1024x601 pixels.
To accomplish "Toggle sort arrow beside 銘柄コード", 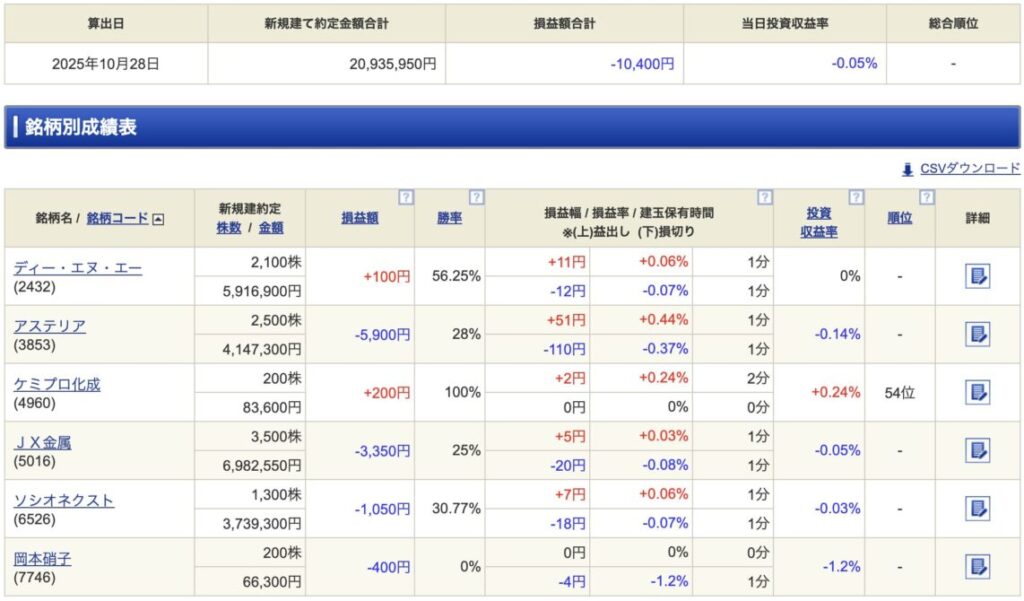I will pyautogui.click(x=158, y=218).
